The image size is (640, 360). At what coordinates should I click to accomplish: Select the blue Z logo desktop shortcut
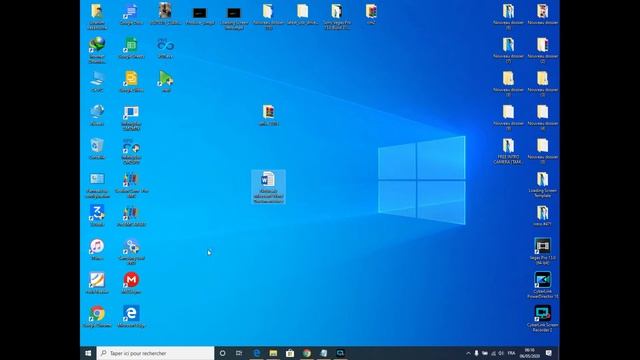point(97,216)
